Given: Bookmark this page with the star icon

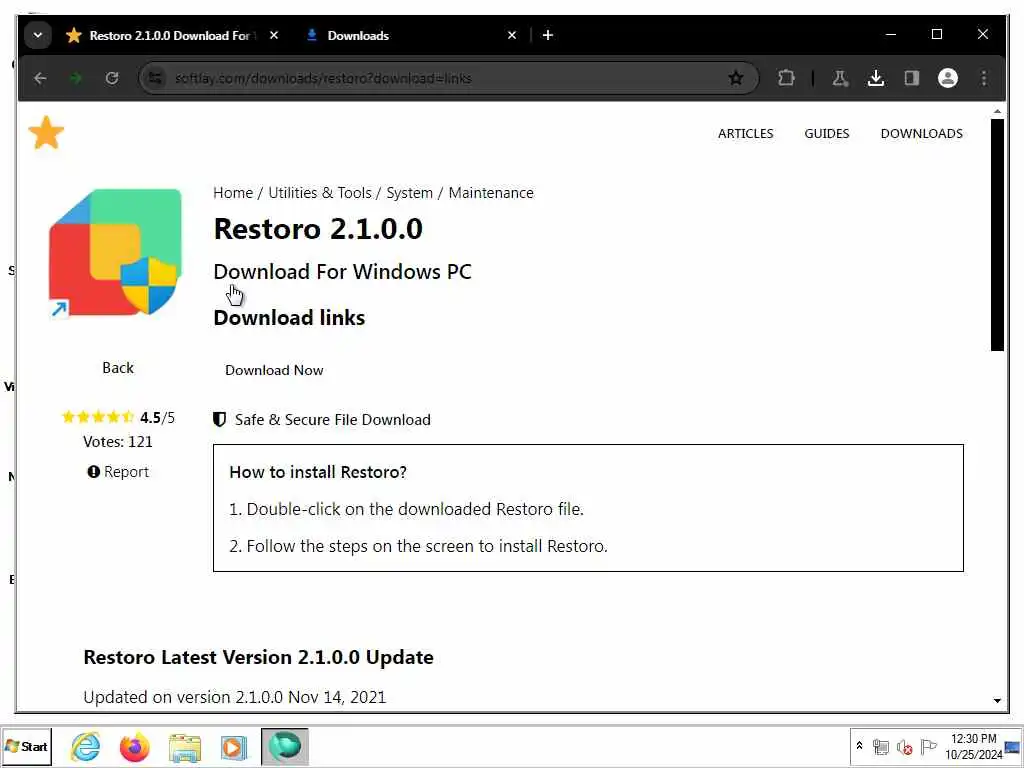Looking at the screenshot, I should tap(736, 78).
